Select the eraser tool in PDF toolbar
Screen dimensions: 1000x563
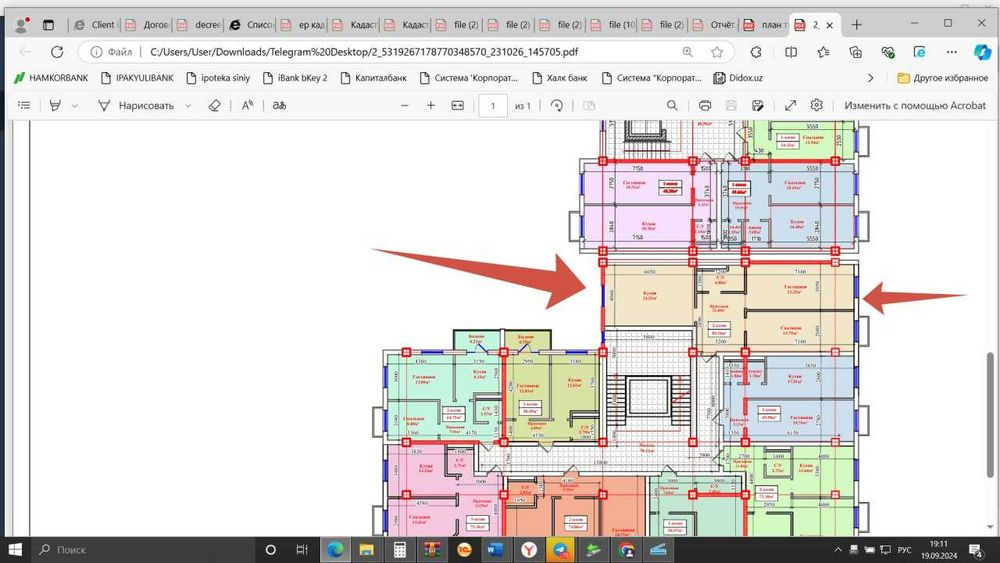click(212, 105)
